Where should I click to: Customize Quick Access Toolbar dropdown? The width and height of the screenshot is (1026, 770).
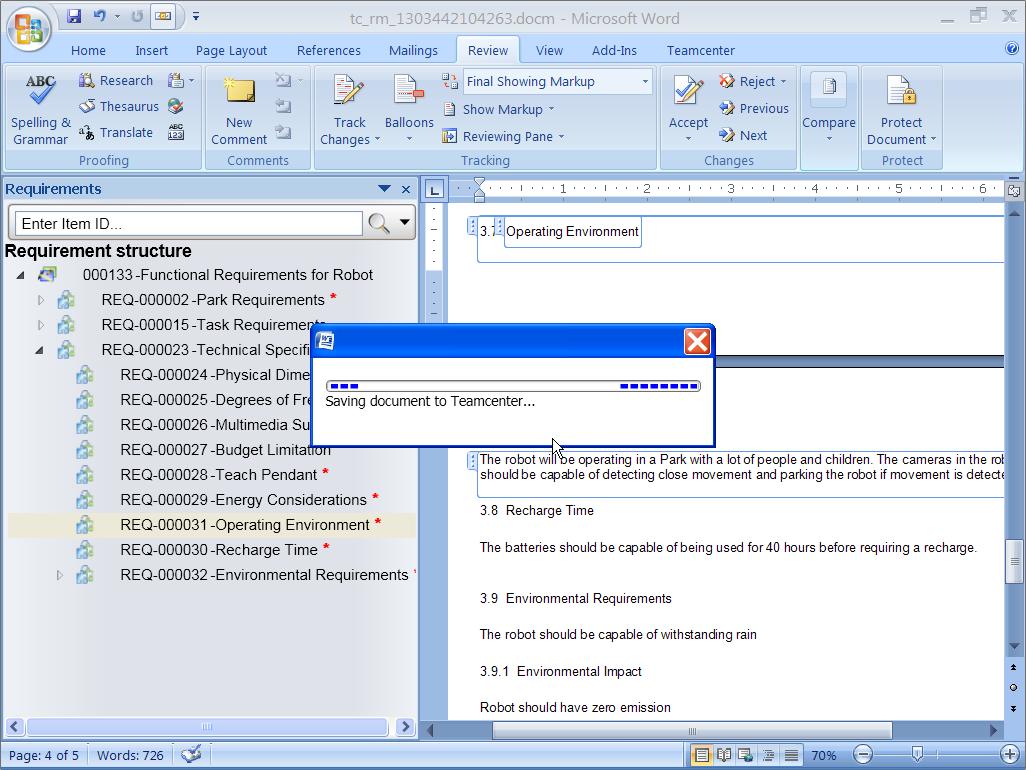click(196, 16)
